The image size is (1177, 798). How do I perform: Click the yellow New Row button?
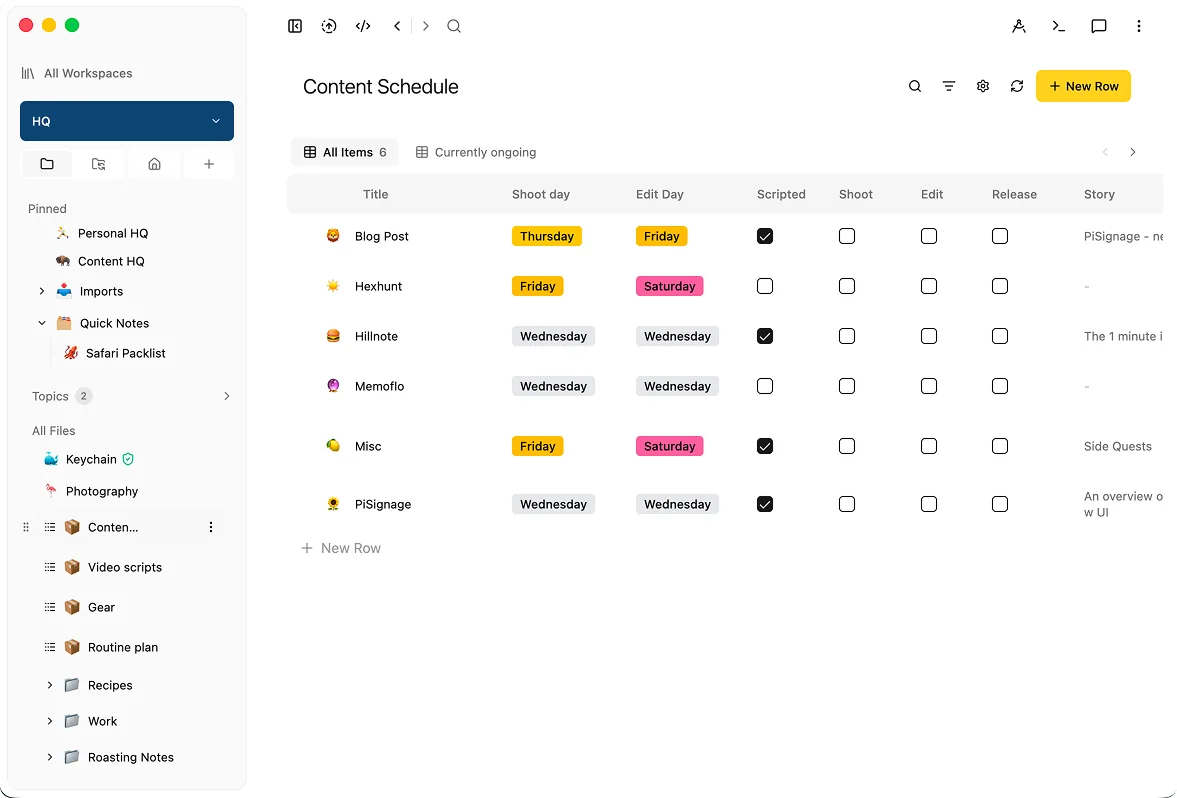(1083, 86)
